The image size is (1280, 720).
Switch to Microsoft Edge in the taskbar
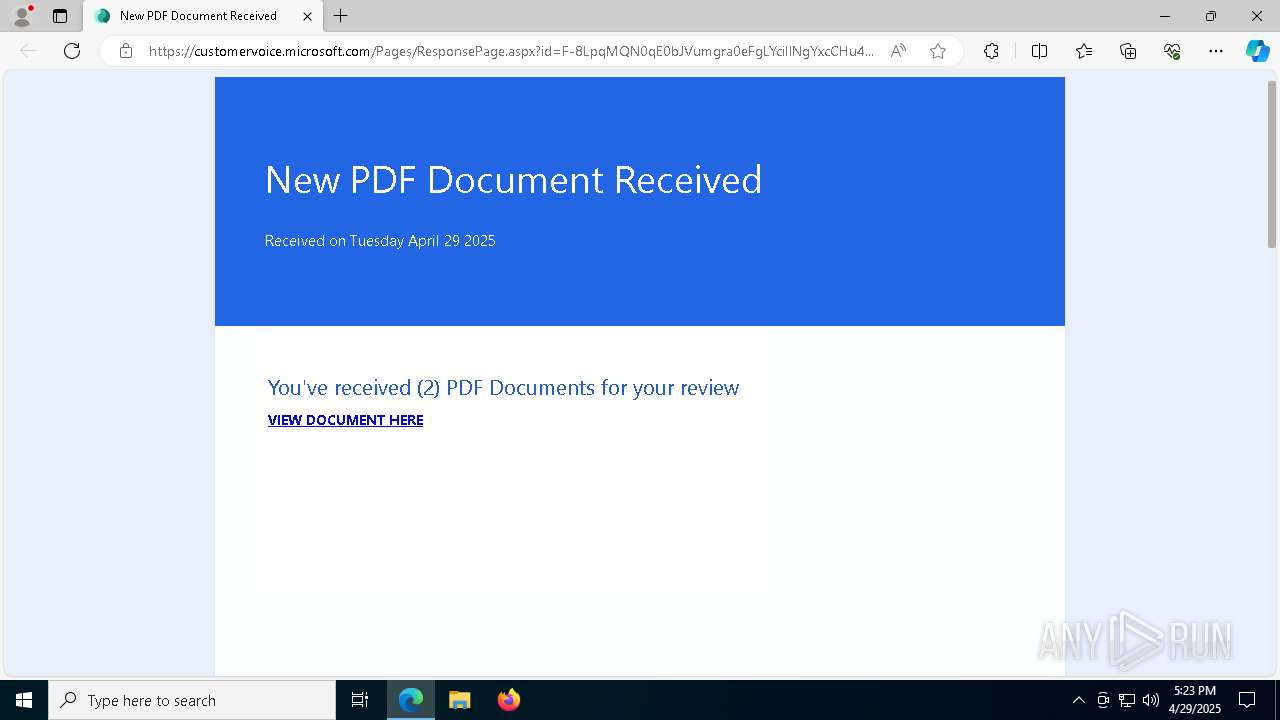pos(411,700)
